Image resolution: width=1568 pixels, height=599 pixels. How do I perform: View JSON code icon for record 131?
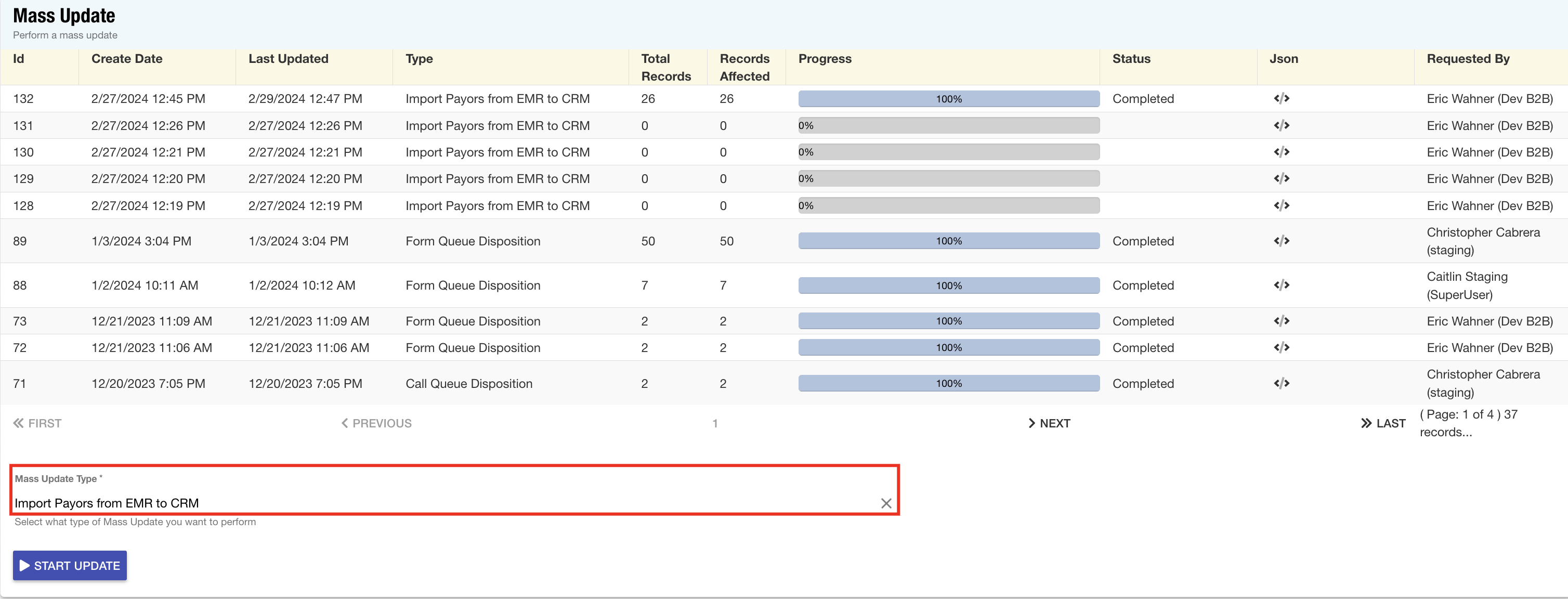(x=1282, y=125)
